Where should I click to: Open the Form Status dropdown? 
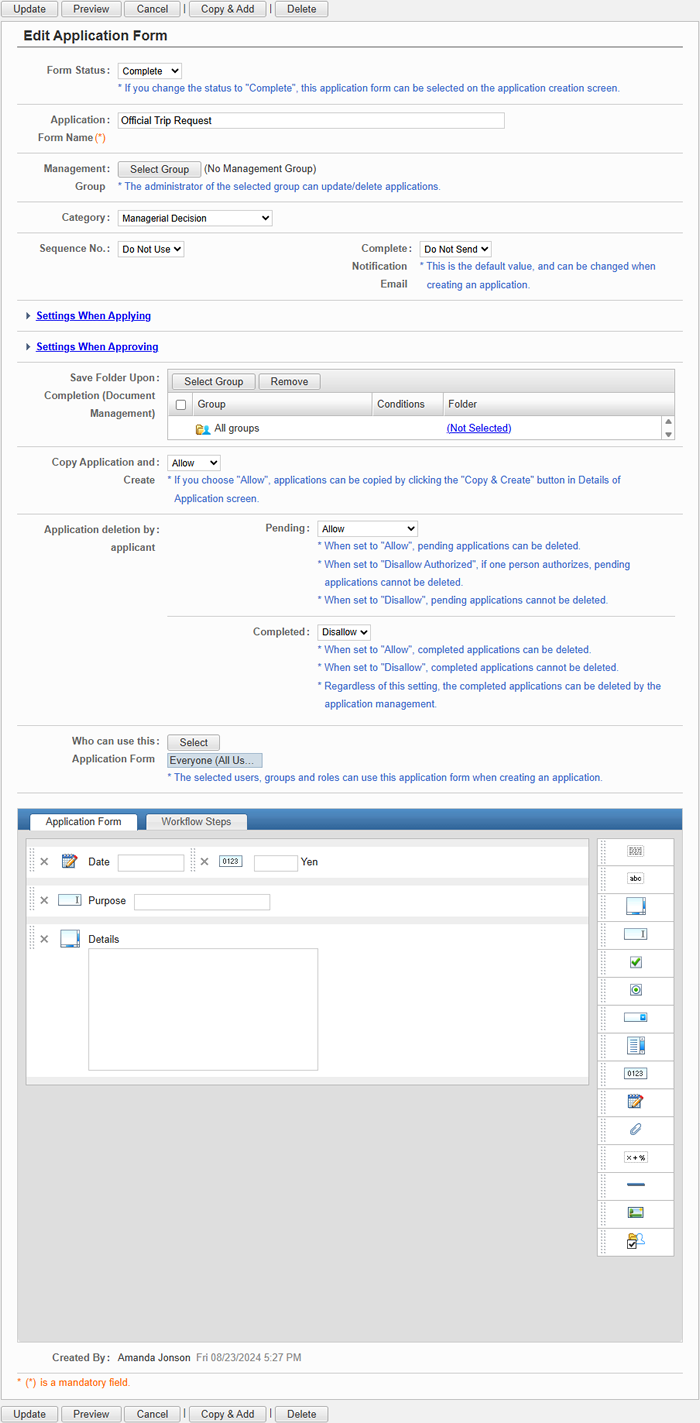150,71
